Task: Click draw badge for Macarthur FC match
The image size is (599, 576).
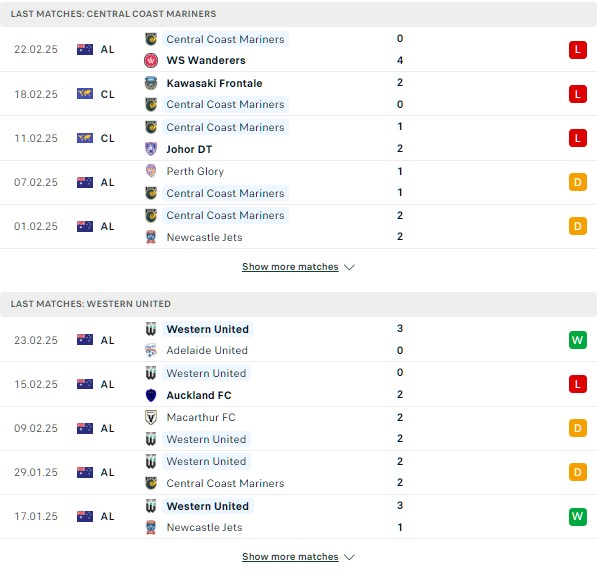Action: (578, 428)
